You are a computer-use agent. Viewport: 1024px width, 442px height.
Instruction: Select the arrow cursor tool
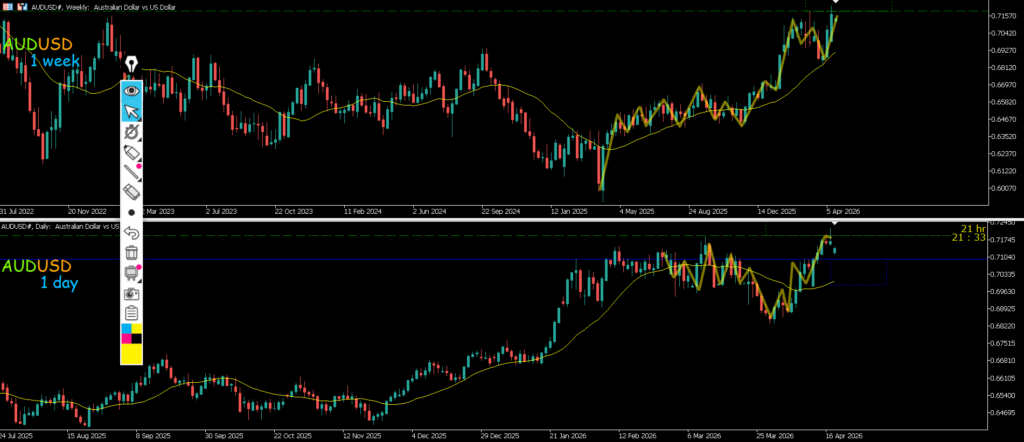coord(131,110)
